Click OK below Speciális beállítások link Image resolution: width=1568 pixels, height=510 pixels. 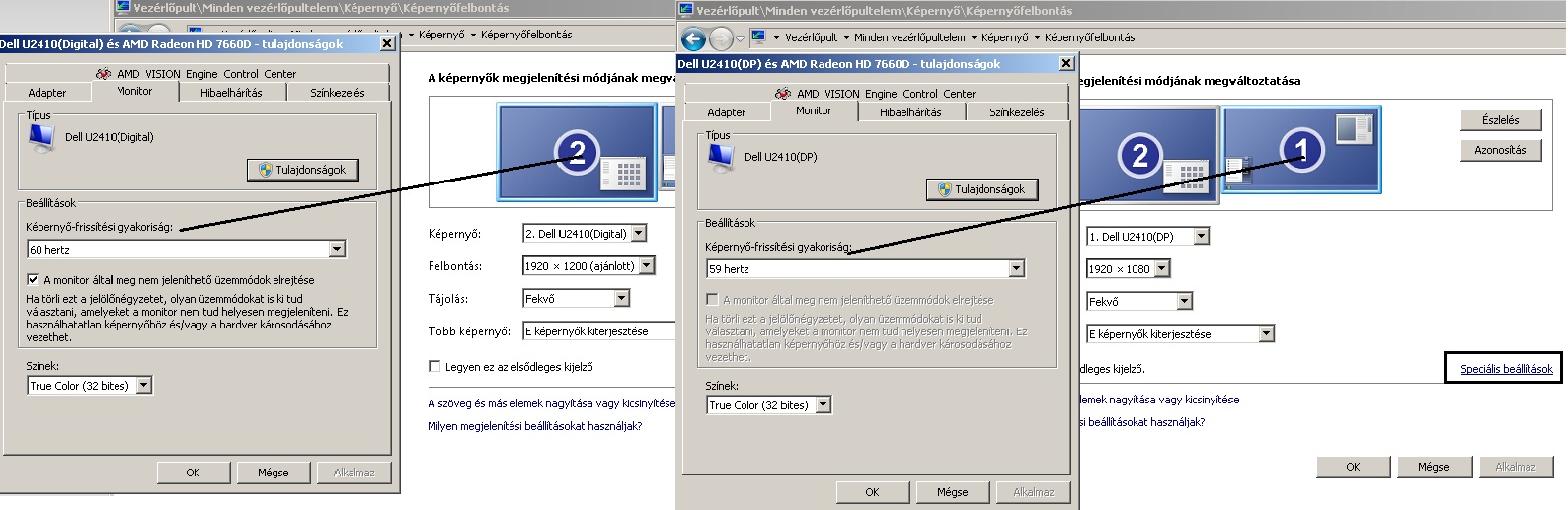tap(1353, 467)
